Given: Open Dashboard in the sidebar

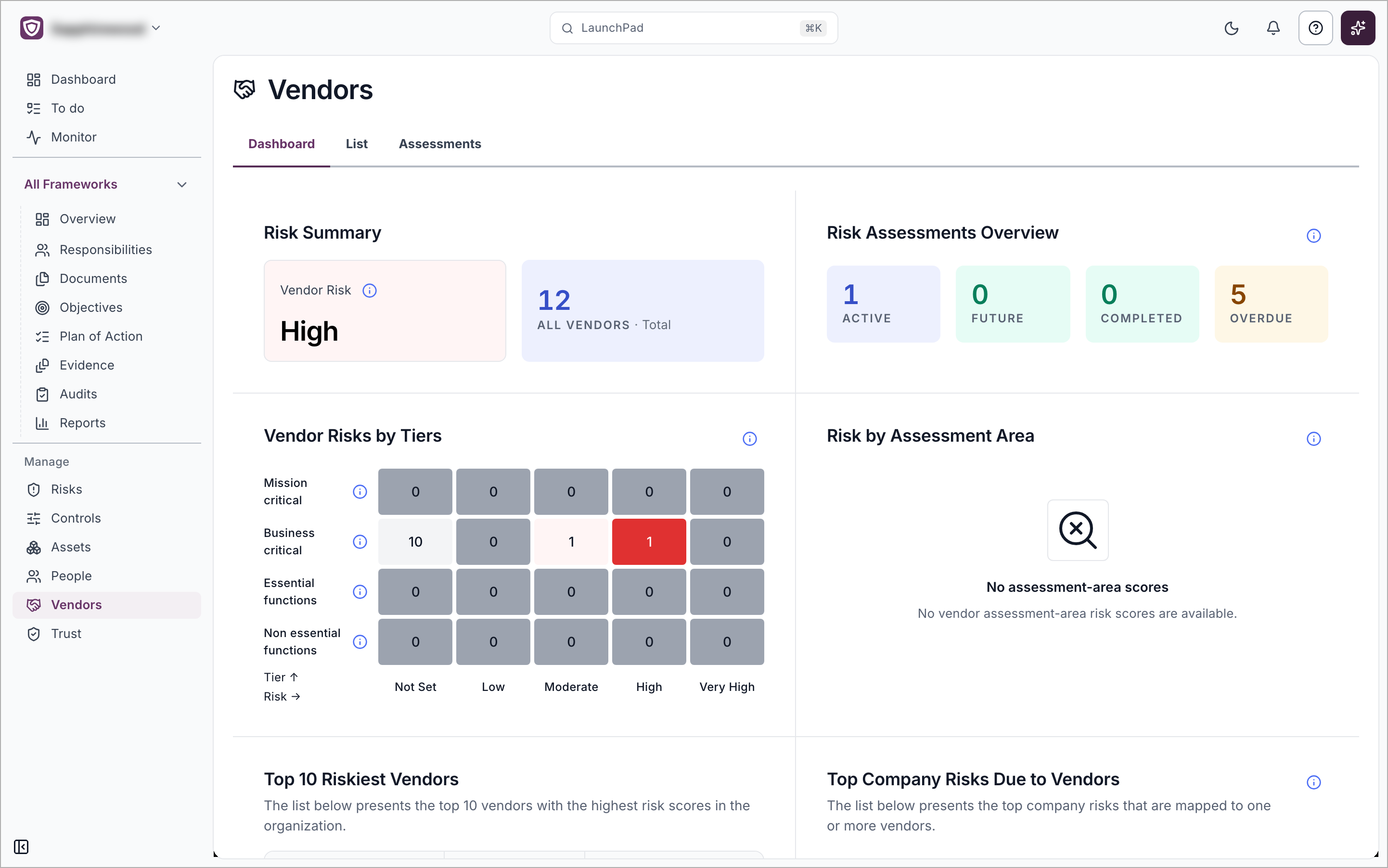Looking at the screenshot, I should [107, 79].
